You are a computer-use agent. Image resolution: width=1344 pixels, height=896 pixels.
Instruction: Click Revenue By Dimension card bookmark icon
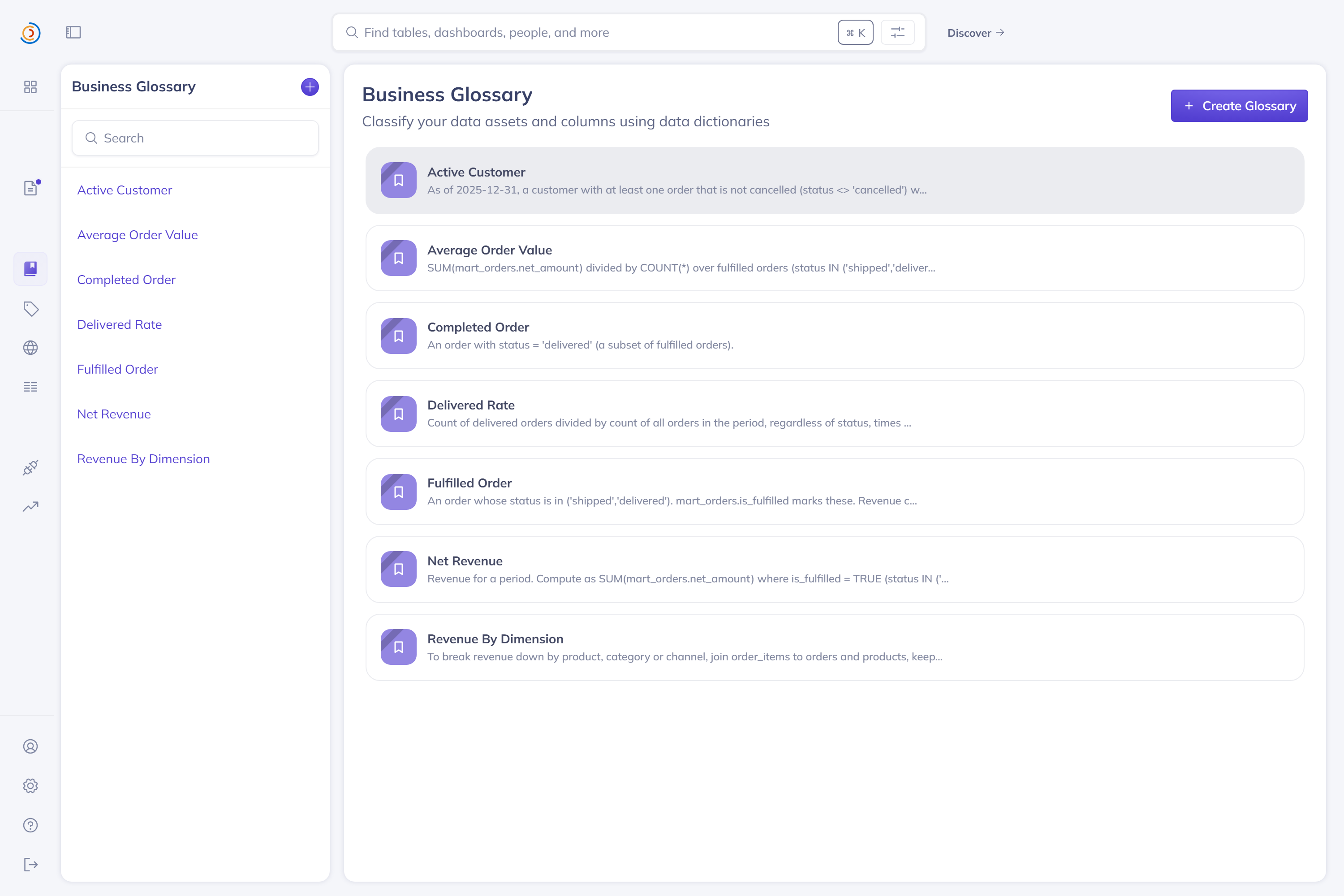(398, 647)
